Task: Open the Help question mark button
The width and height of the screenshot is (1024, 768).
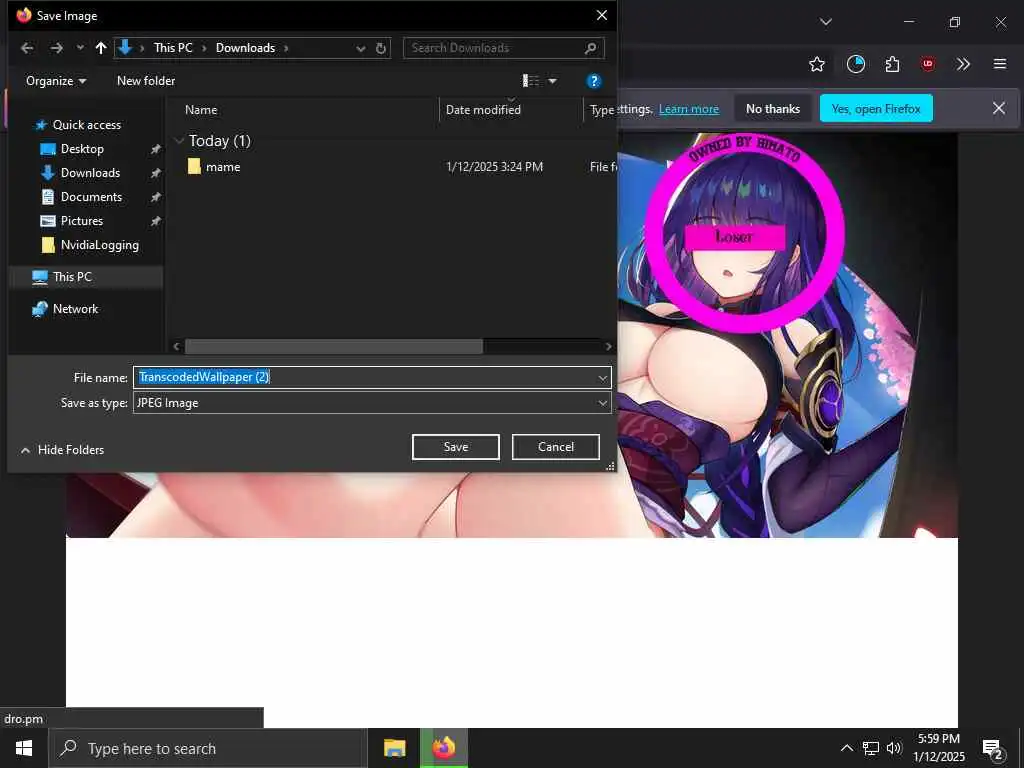Action: (594, 81)
